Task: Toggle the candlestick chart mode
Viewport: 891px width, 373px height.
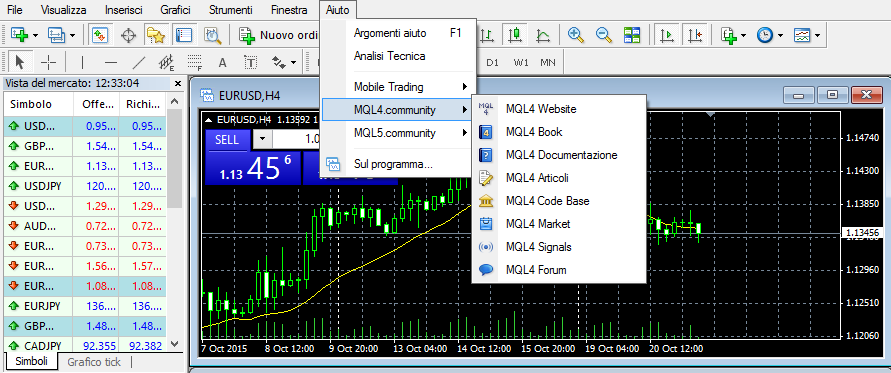Action: coord(515,35)
